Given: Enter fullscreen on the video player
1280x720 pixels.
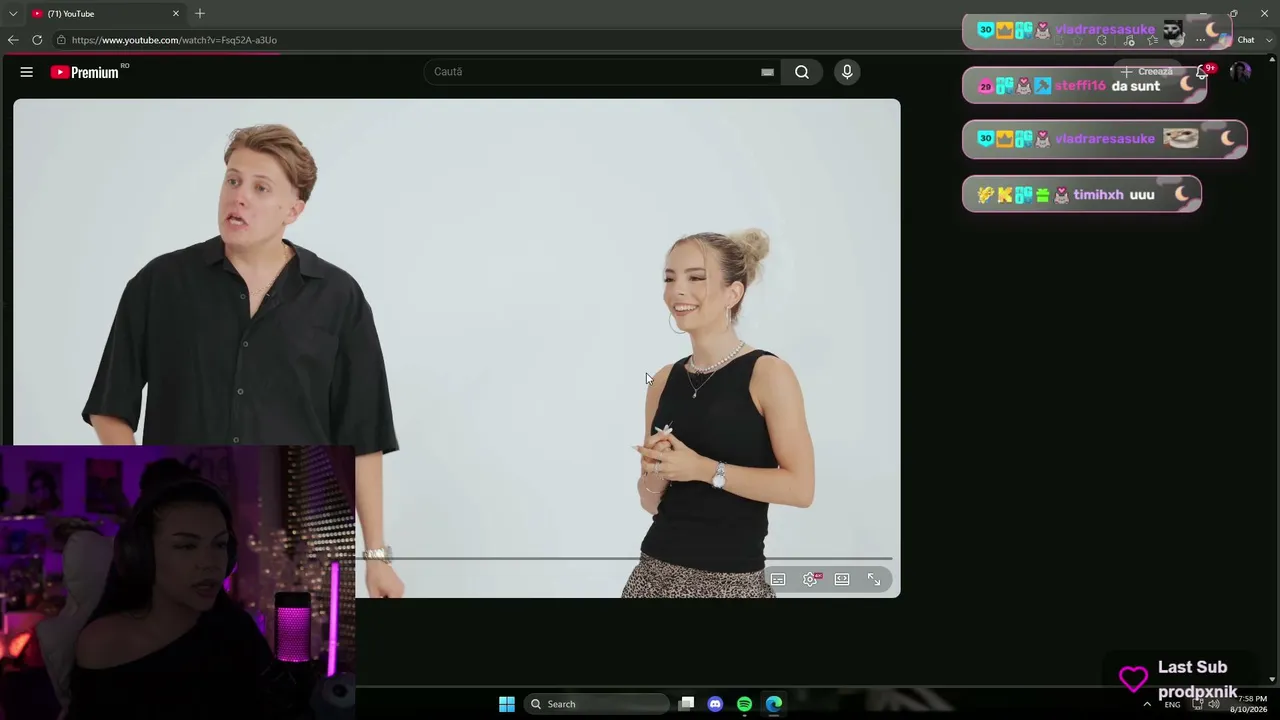Looking at the screenshot, I should point(874,579).
